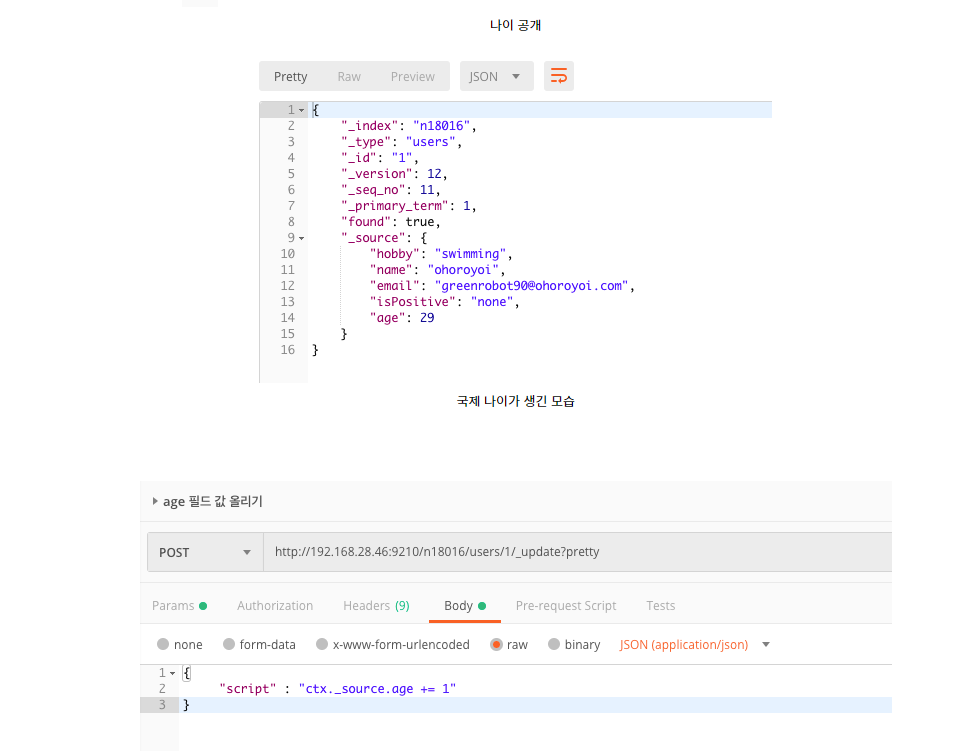Image resolution: width=965 pixels, height=751 pixels.
Task: Open the JSON format dropdown
Action: pos(495,77)
